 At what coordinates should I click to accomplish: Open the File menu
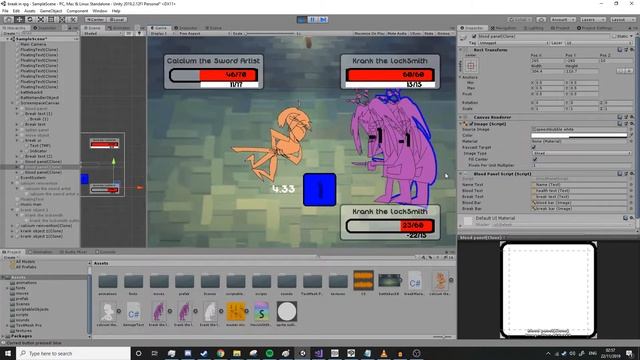coord(5,11)
